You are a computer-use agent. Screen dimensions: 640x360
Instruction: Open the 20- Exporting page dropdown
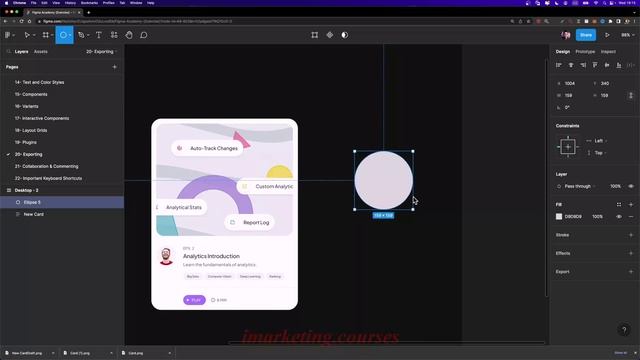point(102,52)
